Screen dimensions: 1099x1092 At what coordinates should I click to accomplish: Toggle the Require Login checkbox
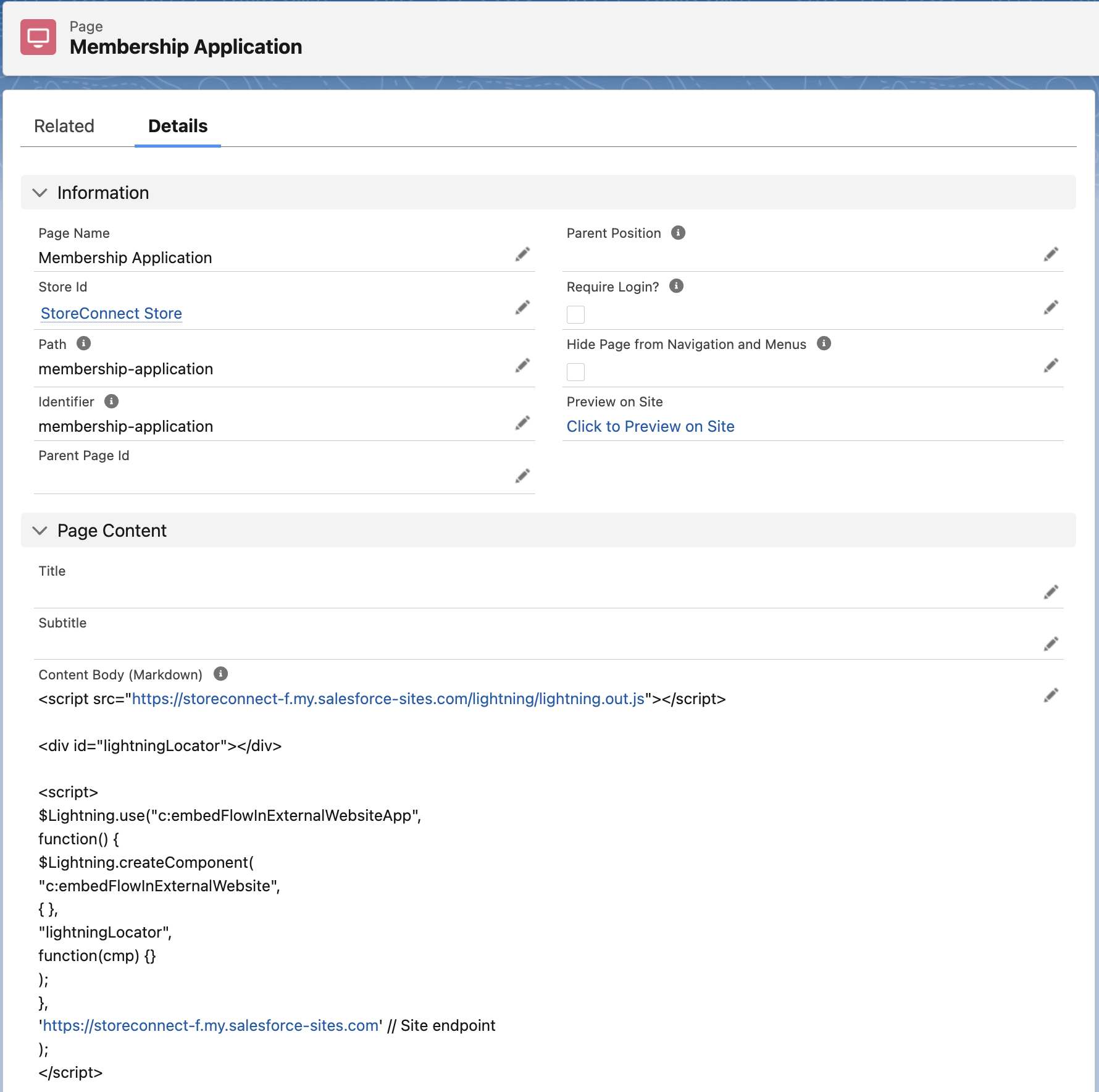pos(575,314)
